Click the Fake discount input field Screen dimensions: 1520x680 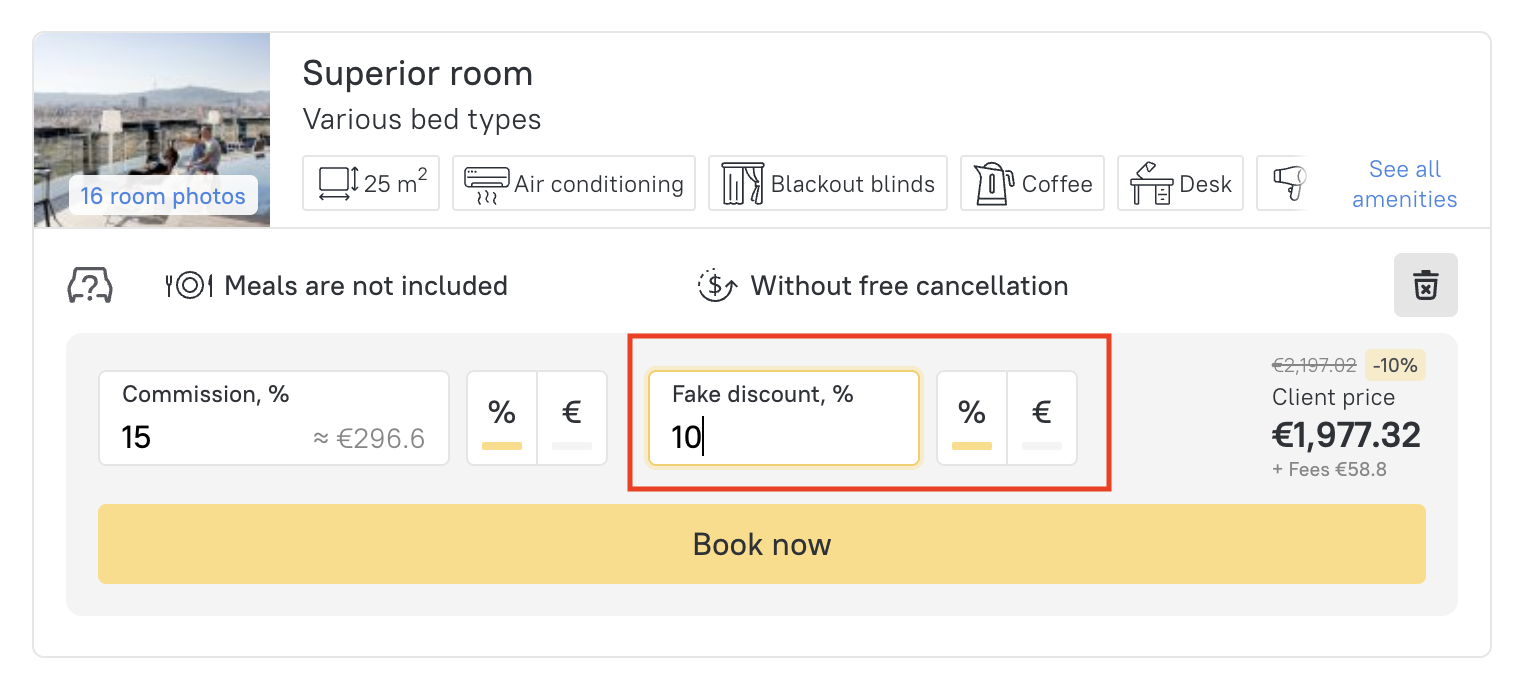(x=783, y=437)
